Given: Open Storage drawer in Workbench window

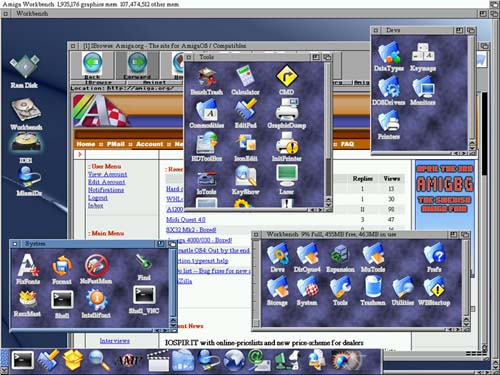Looking at the screenshot, I should (277, 292).
